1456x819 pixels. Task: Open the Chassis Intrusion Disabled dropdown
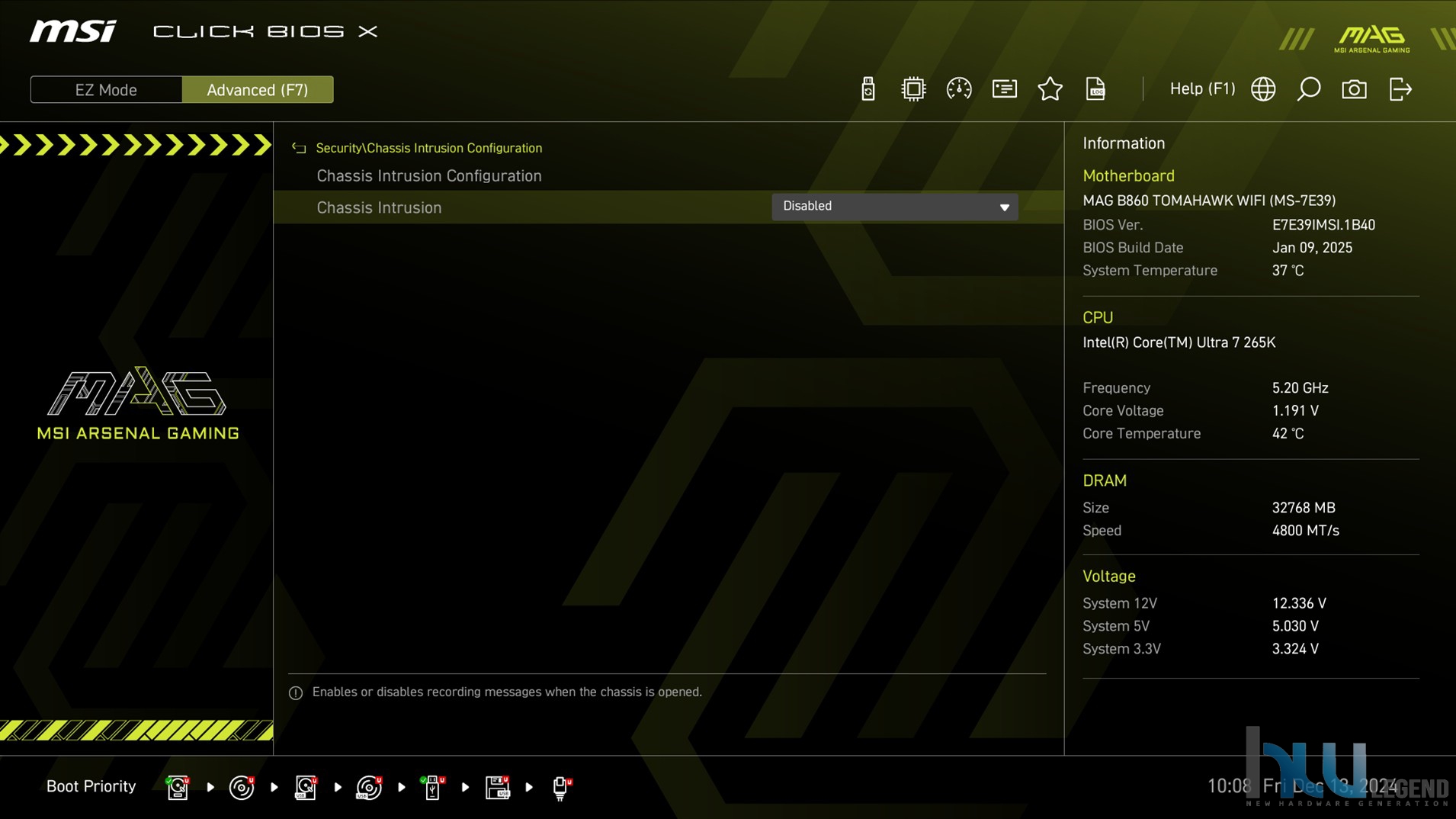click(895, 207)
